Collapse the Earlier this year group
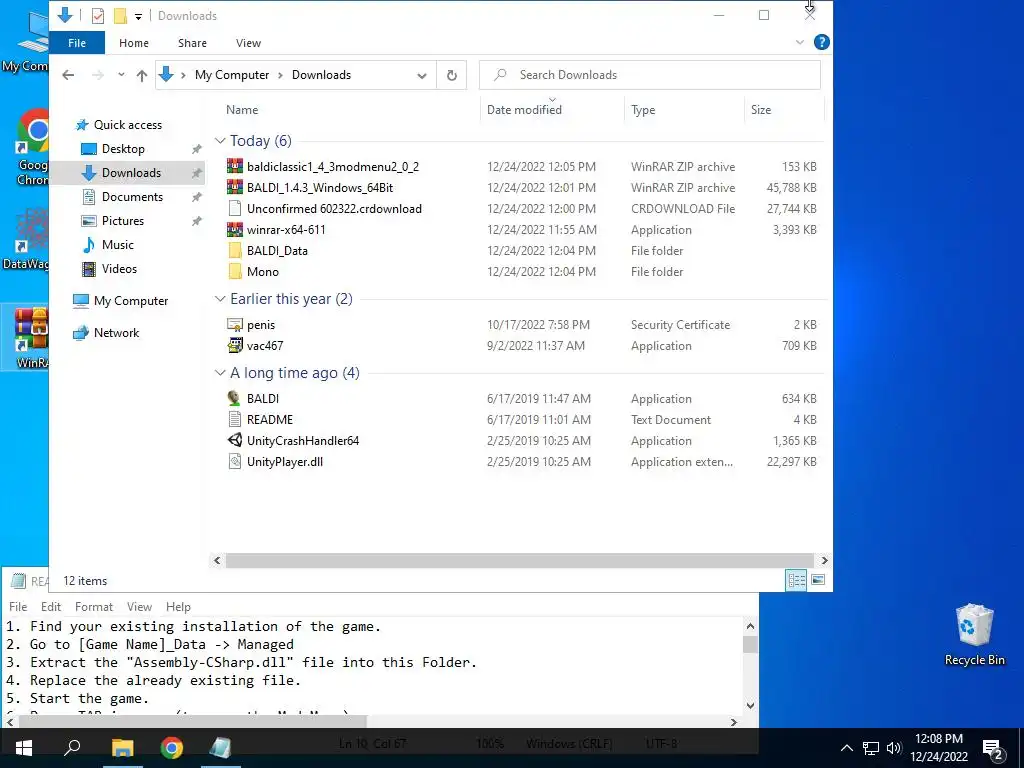The height and width of the screenshot is (768, 1024). tap(220, 299)
